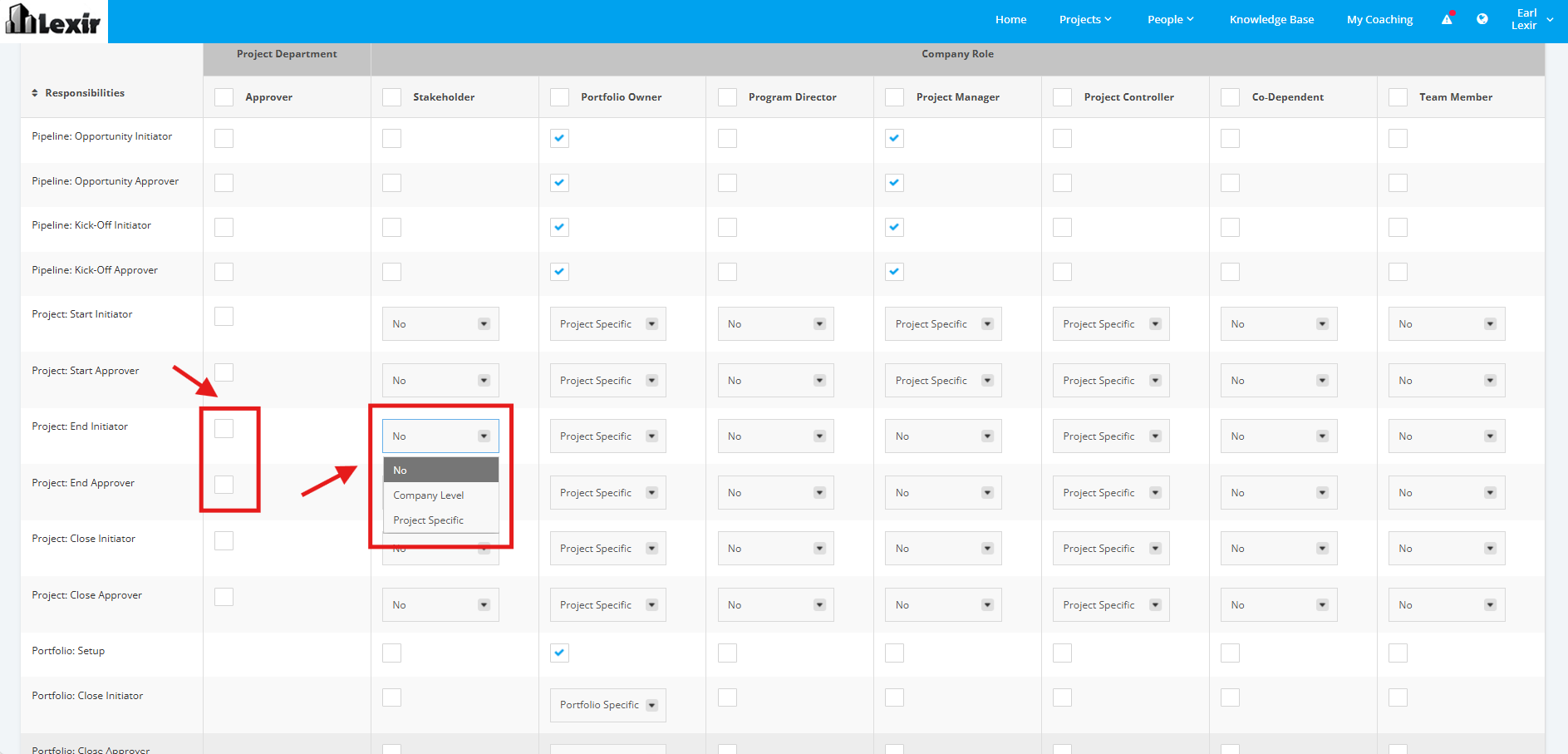Image resolution: width=1568 pixels, height=754 pixels.
Task: Open the People menu
Action: [x=1170, y=20]
